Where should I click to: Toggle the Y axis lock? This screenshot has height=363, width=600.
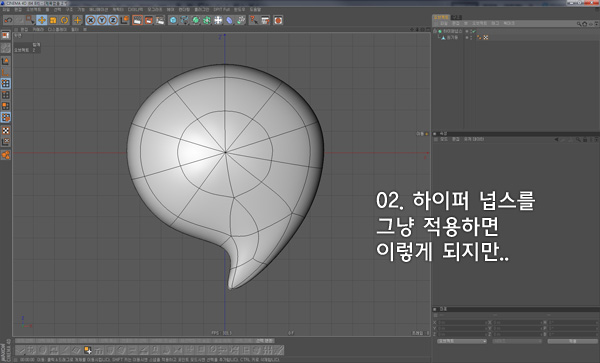coord(102,20)
